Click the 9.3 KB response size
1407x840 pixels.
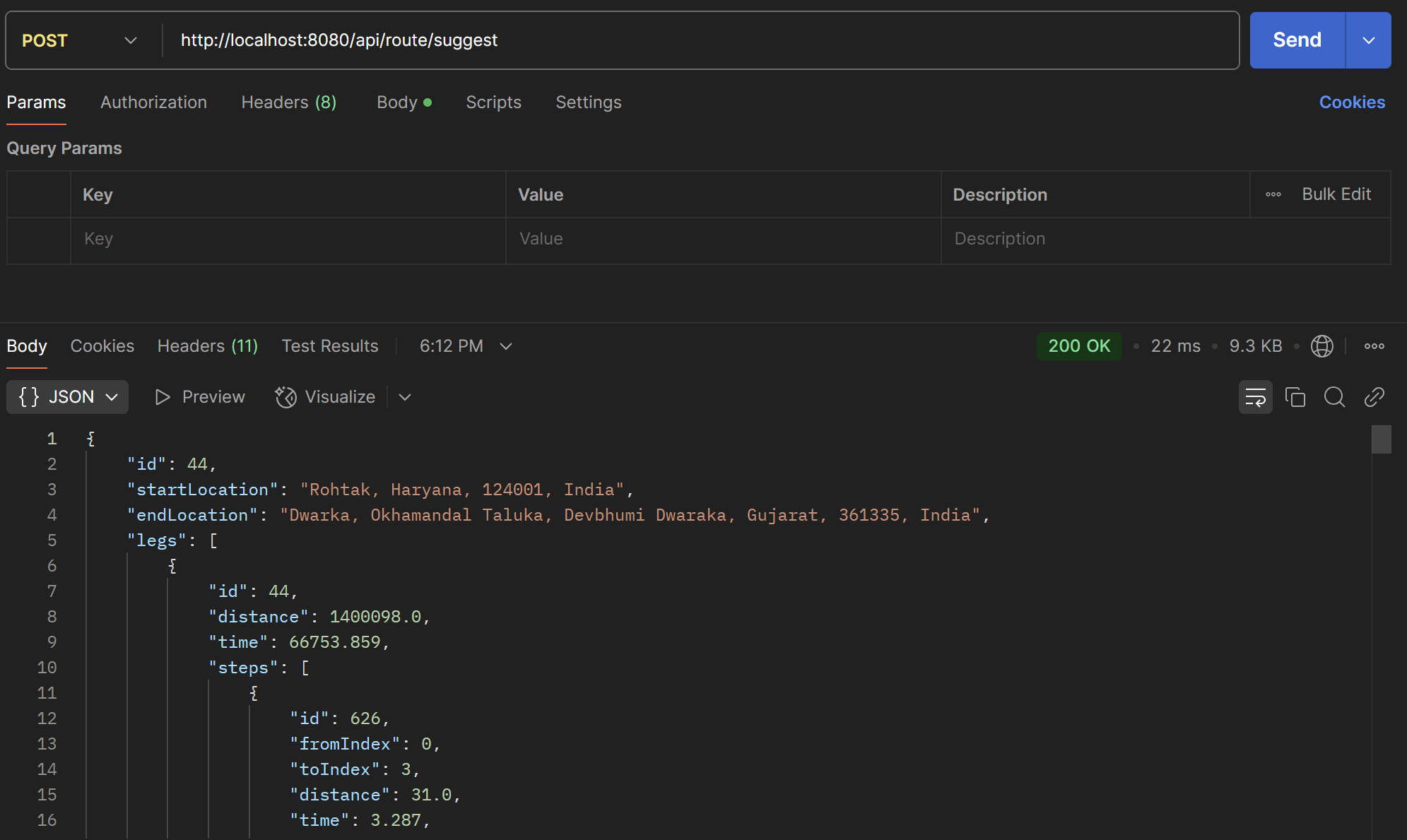point(1256,346)
